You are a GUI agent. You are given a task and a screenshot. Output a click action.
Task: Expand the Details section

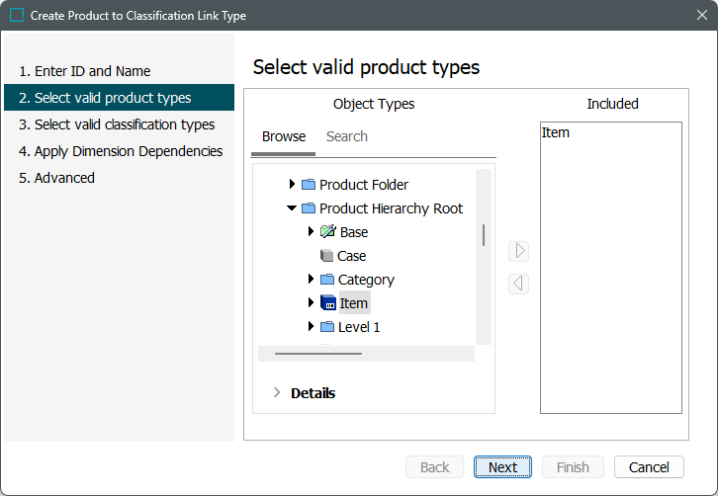277,392
